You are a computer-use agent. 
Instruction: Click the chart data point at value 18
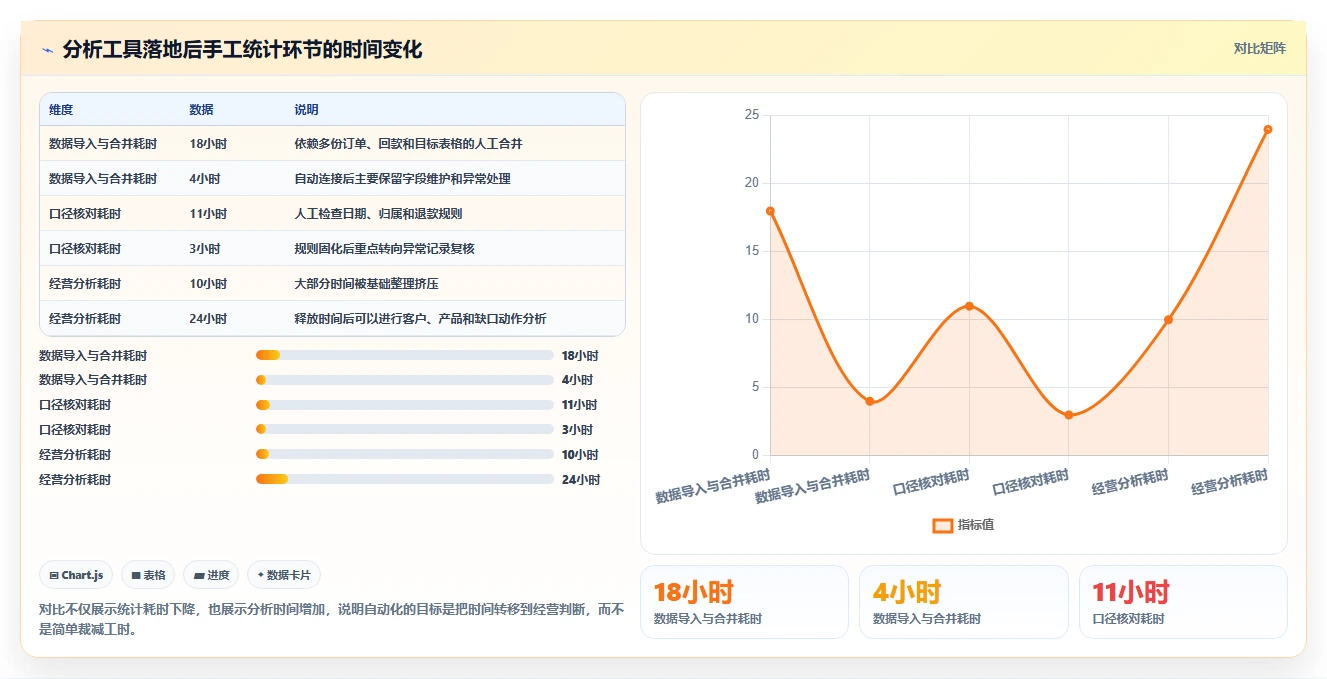point(770,211)
